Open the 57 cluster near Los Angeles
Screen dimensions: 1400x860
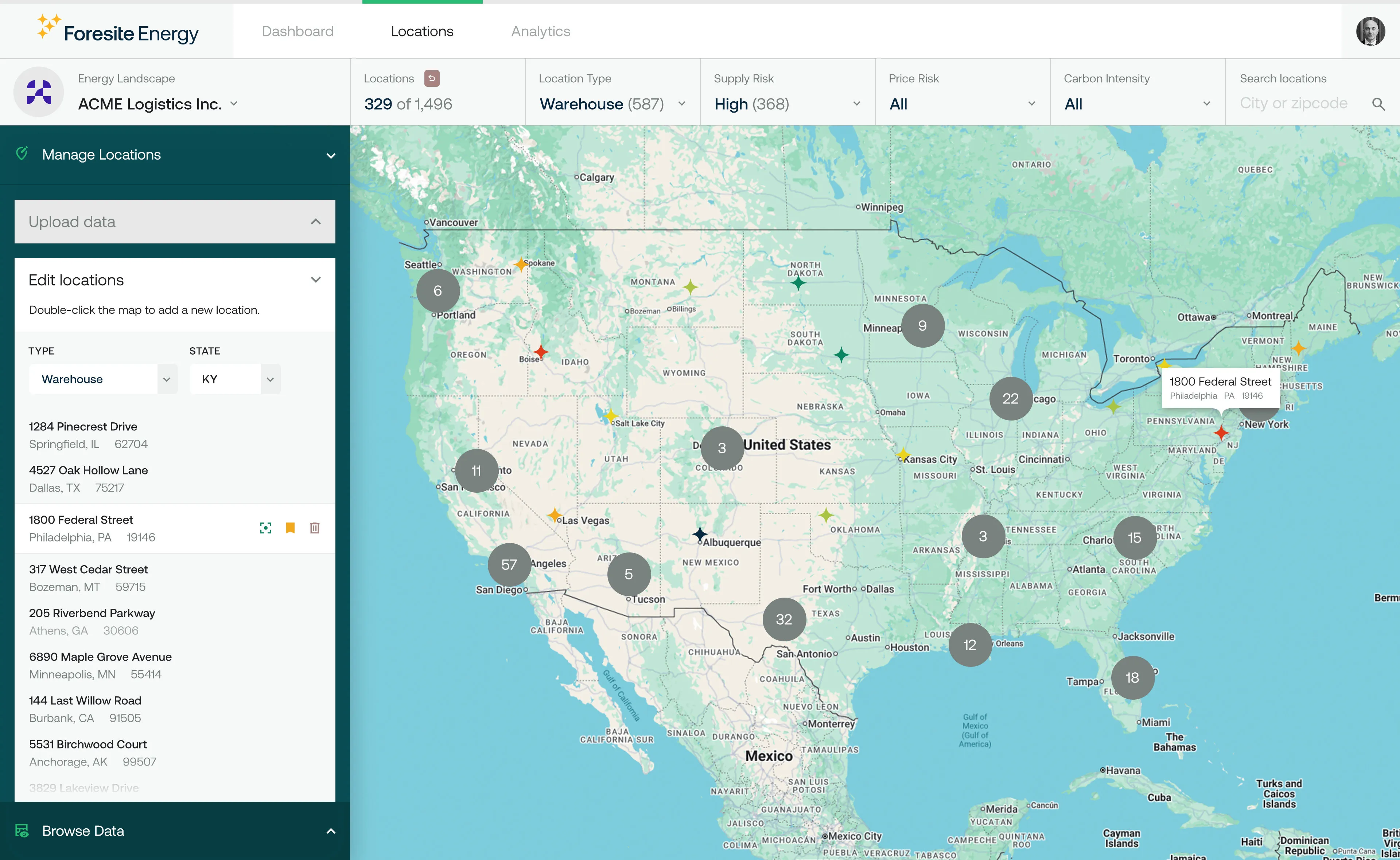point(509,564)
